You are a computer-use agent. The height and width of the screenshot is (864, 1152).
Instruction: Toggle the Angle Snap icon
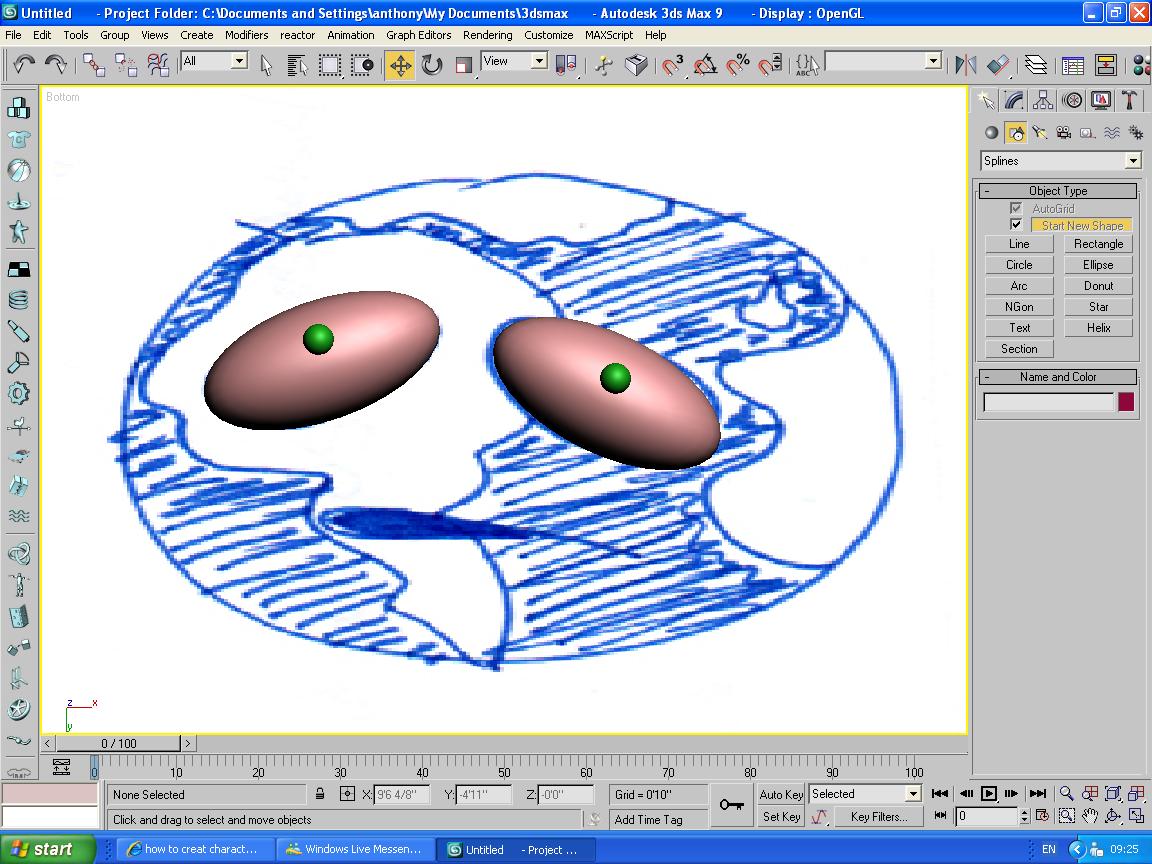coord(705,65)
